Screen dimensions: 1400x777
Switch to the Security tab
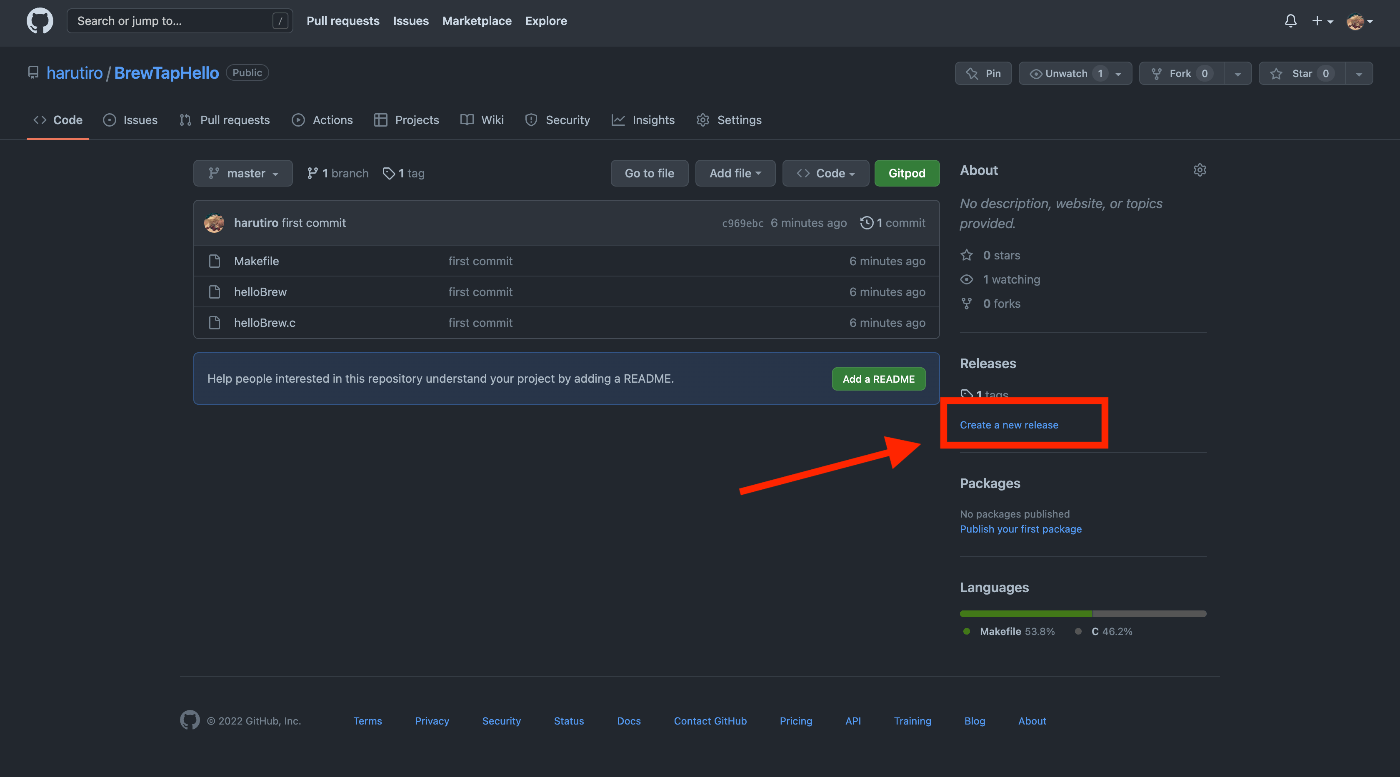tap(558, 120)
